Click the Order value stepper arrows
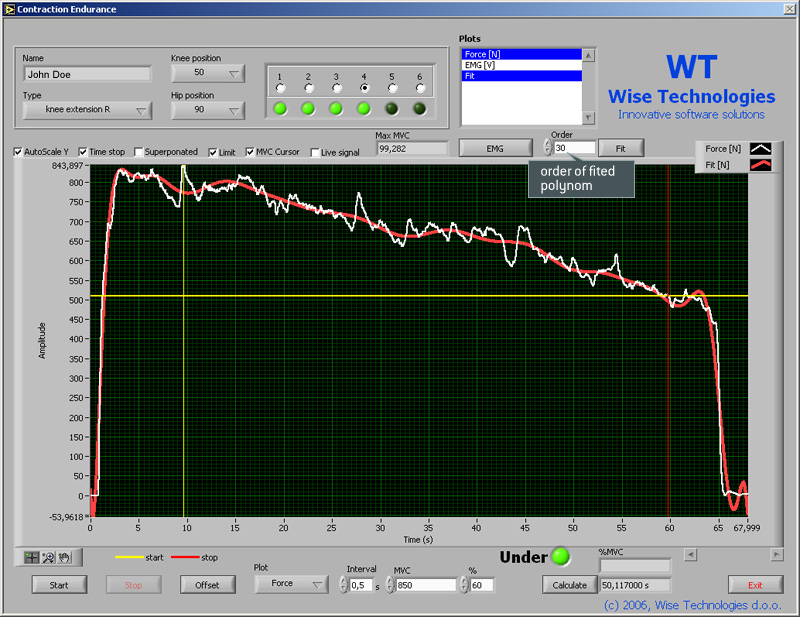The height and width of the screenshot is (617, 800). 547,147
